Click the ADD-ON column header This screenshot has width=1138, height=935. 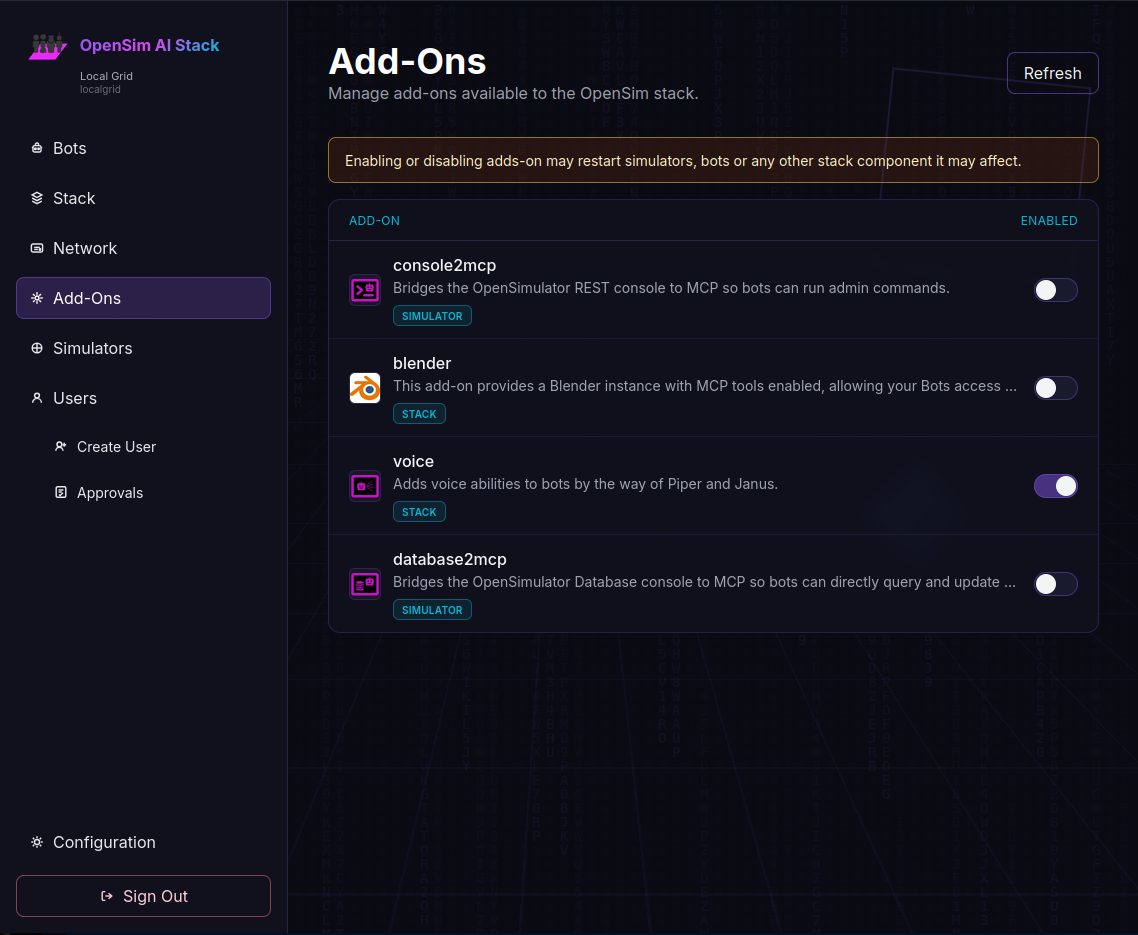tap(374, 221)
